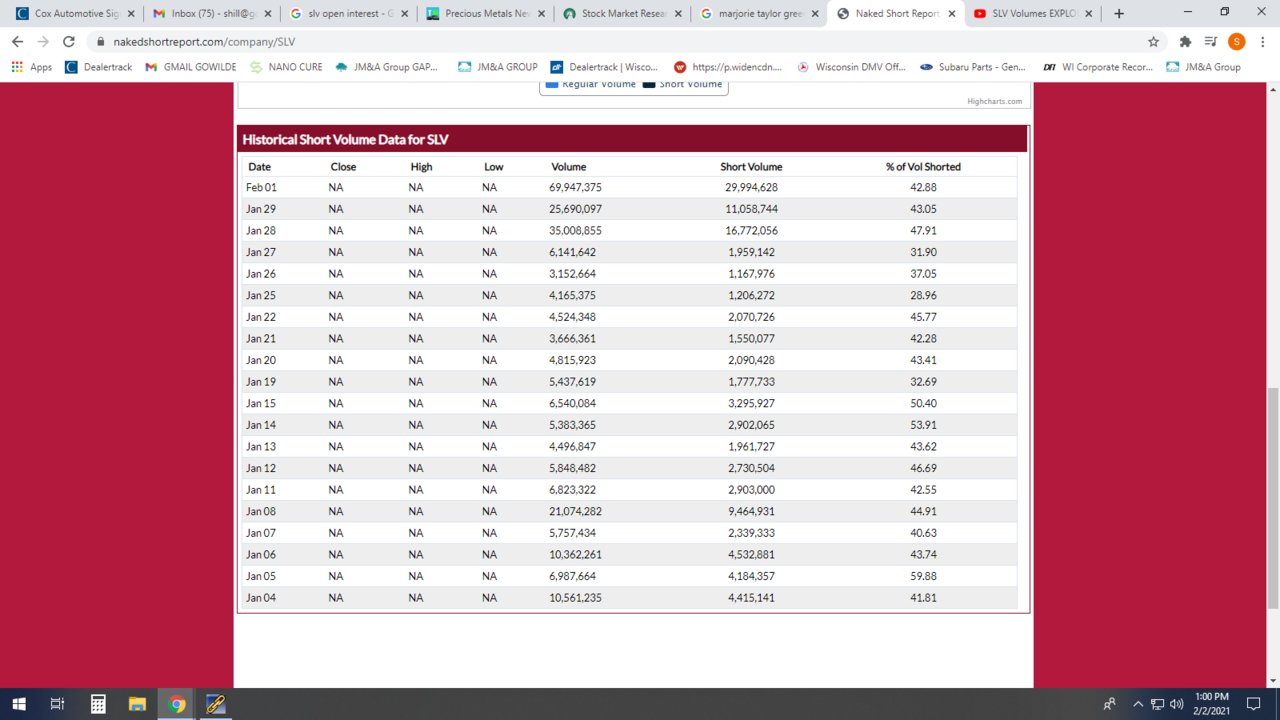Image resolution: width=1280 pixels, height=720 pixels.
Task: Select the 59.88 percent shorted cell
Action: 923,576
